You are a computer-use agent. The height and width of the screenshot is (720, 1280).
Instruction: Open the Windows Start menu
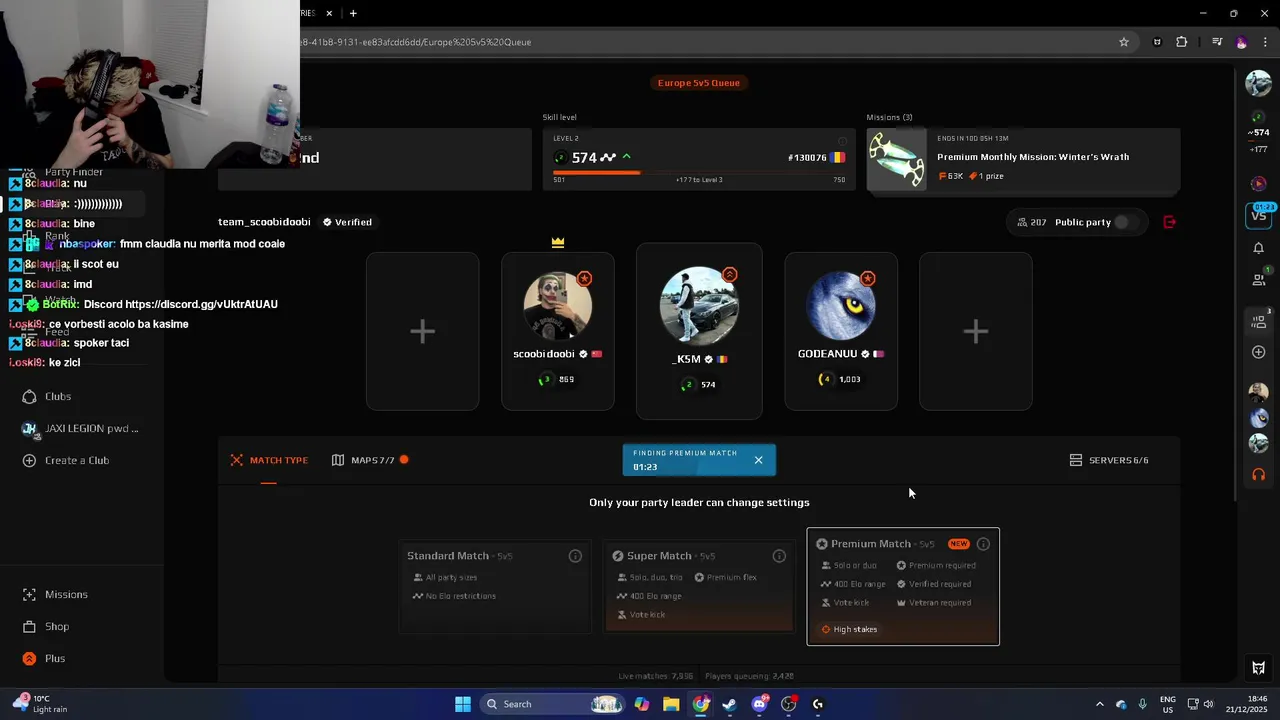(463, 704)
